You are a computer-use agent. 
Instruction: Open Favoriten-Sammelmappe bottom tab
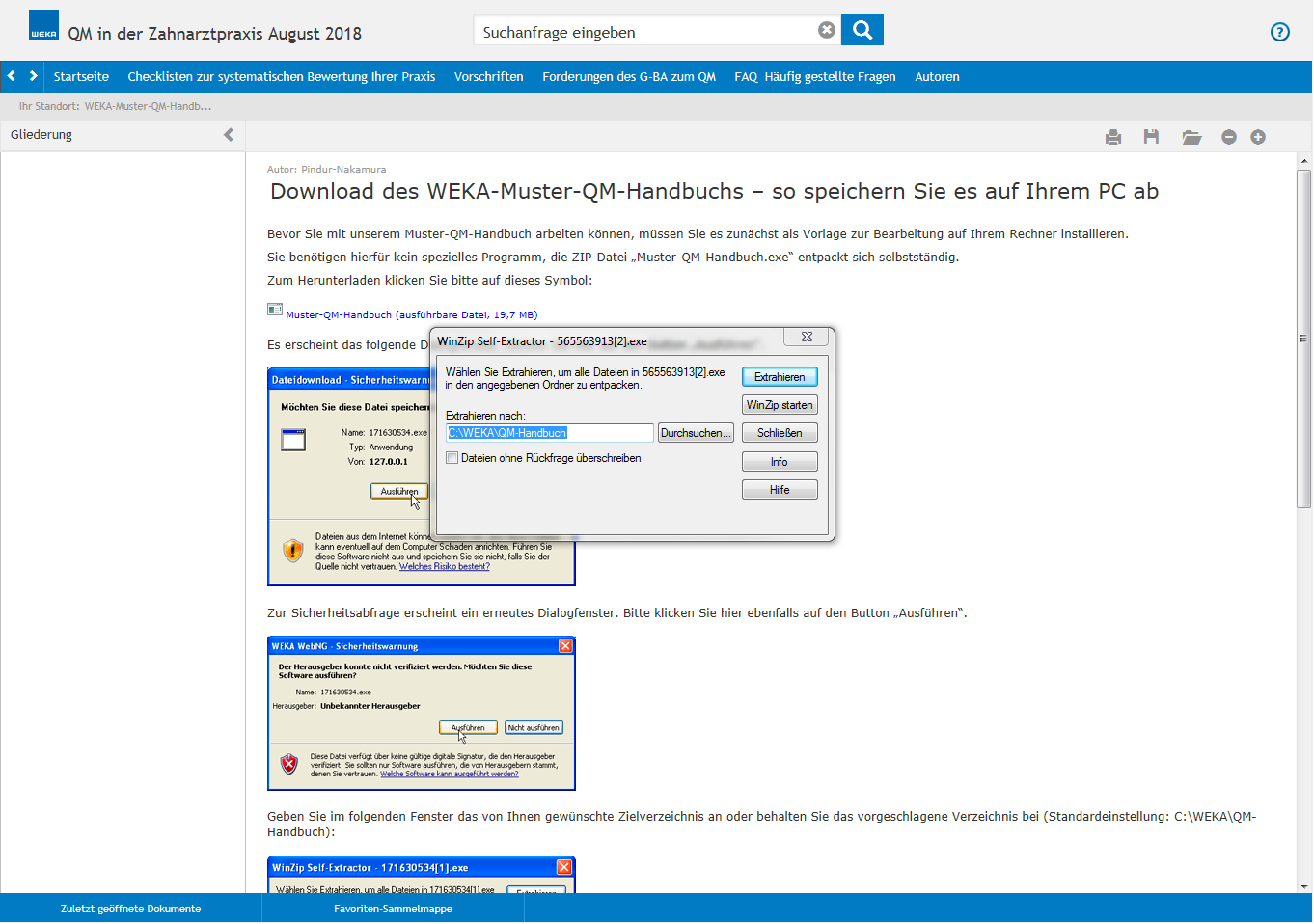(x=393, y=909)
